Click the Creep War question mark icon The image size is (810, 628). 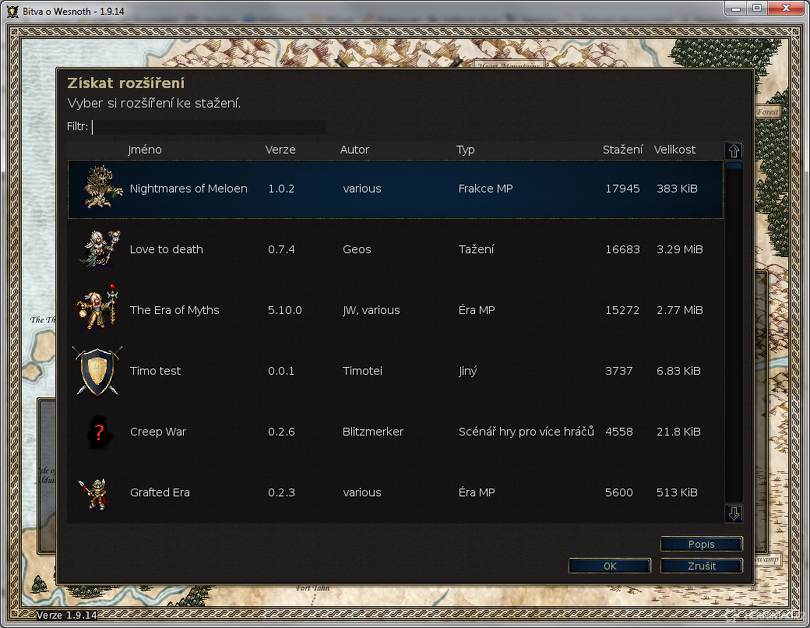tap(99, 432)
